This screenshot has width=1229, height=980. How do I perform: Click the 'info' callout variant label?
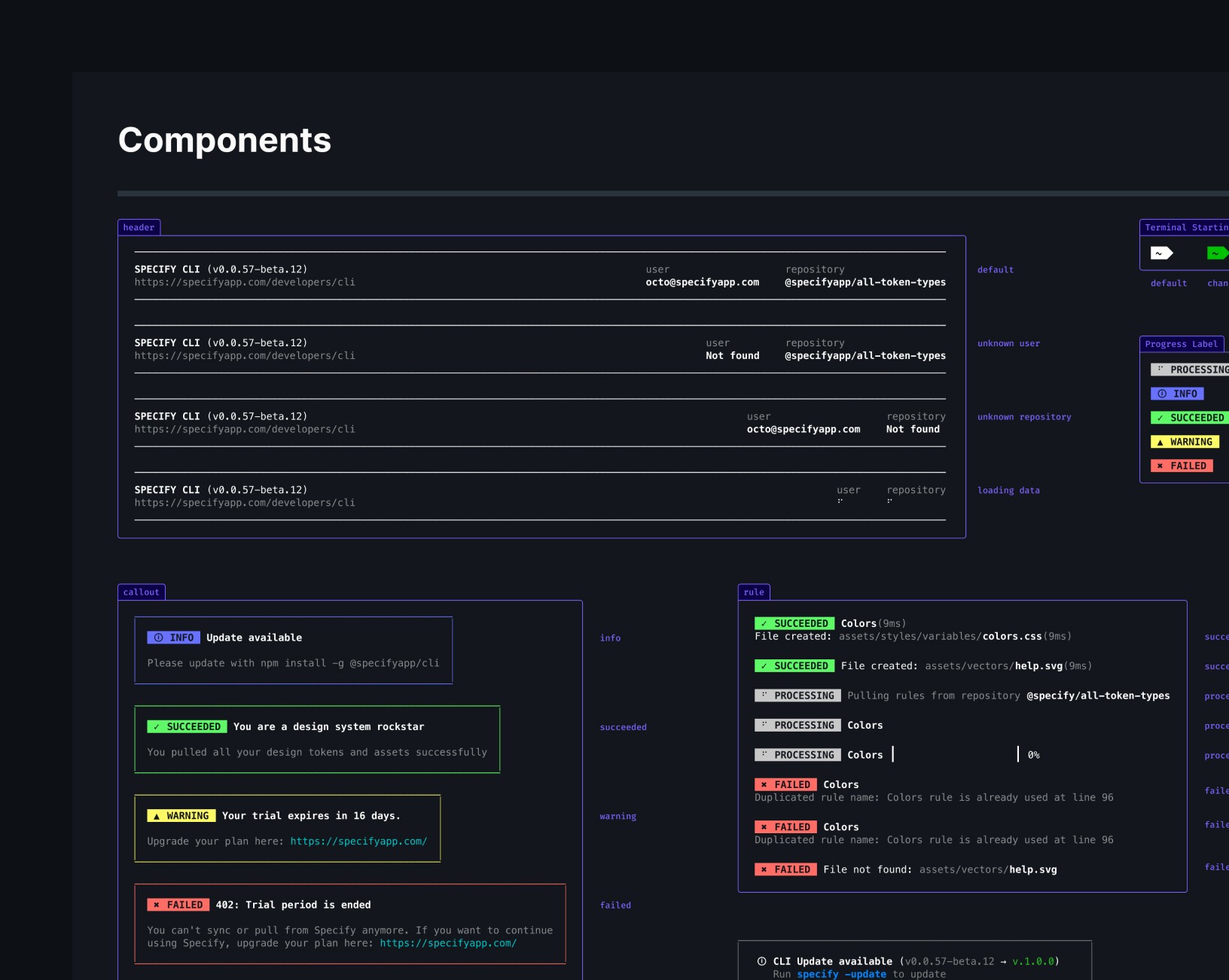click(x=610, y=638)
